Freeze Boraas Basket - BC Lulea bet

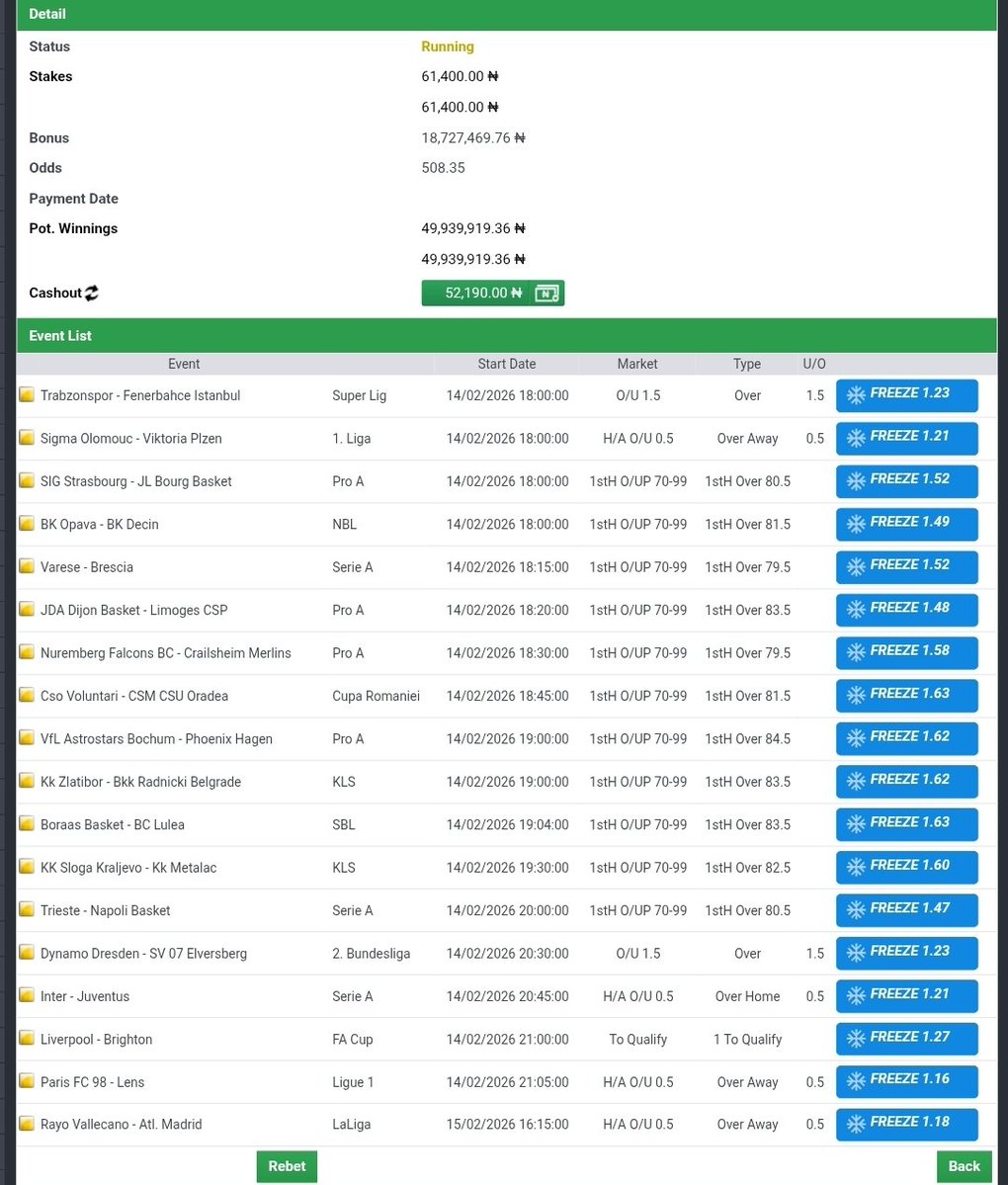tap(907, 825)
